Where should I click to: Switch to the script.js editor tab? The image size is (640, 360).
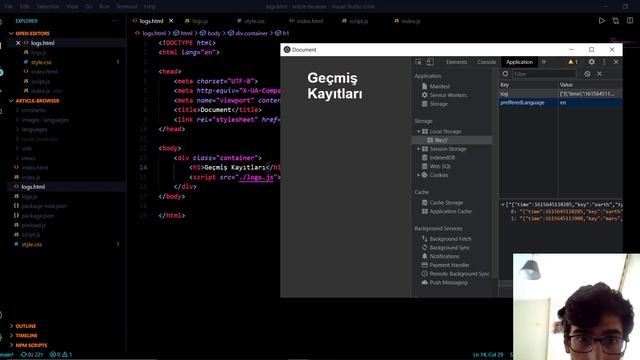[x=355, y=21]
